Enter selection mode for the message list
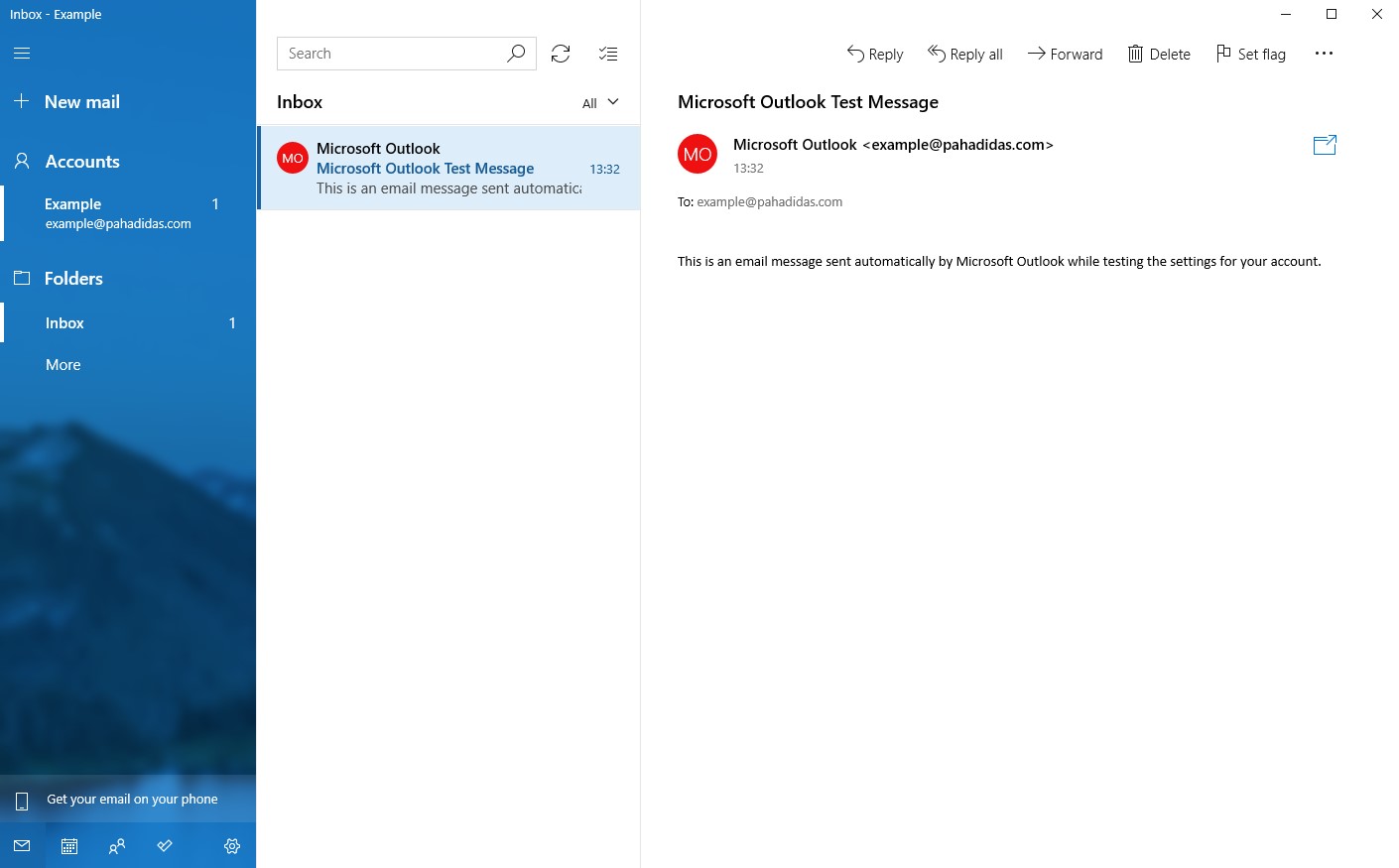The width and height of the screenshot is (1399, 868). pos(607,53)
